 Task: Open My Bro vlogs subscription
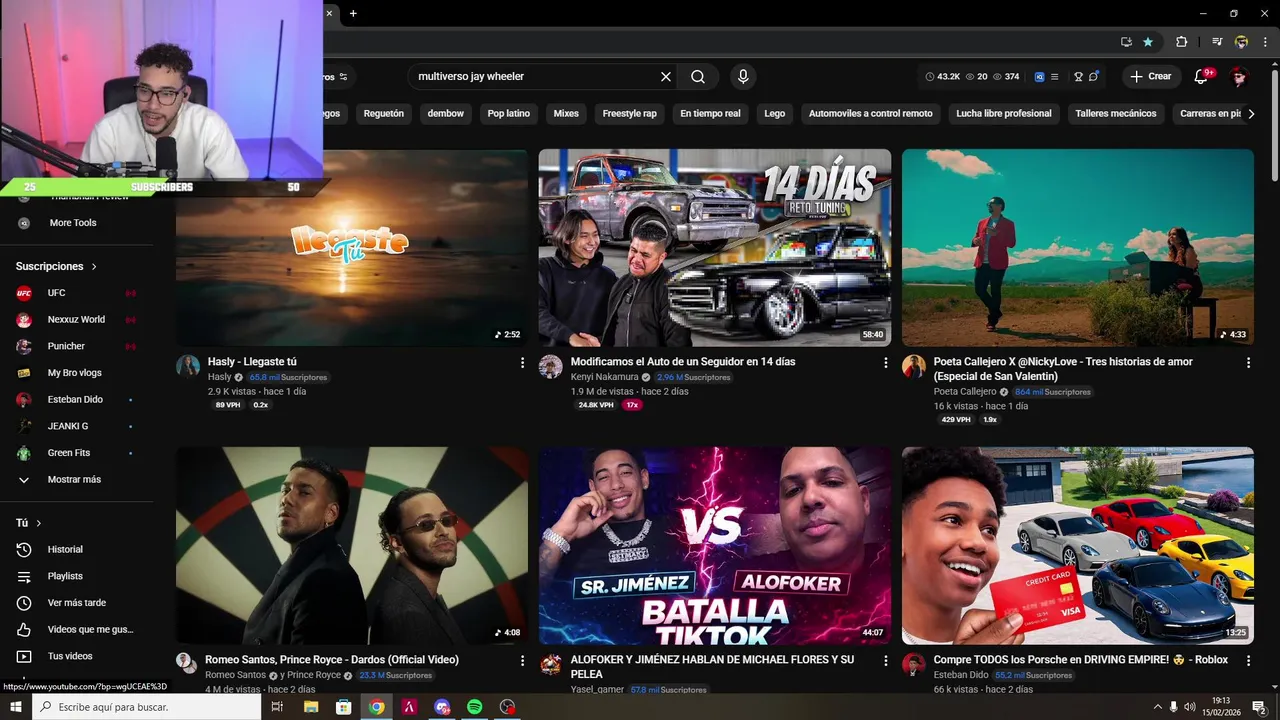76,373
